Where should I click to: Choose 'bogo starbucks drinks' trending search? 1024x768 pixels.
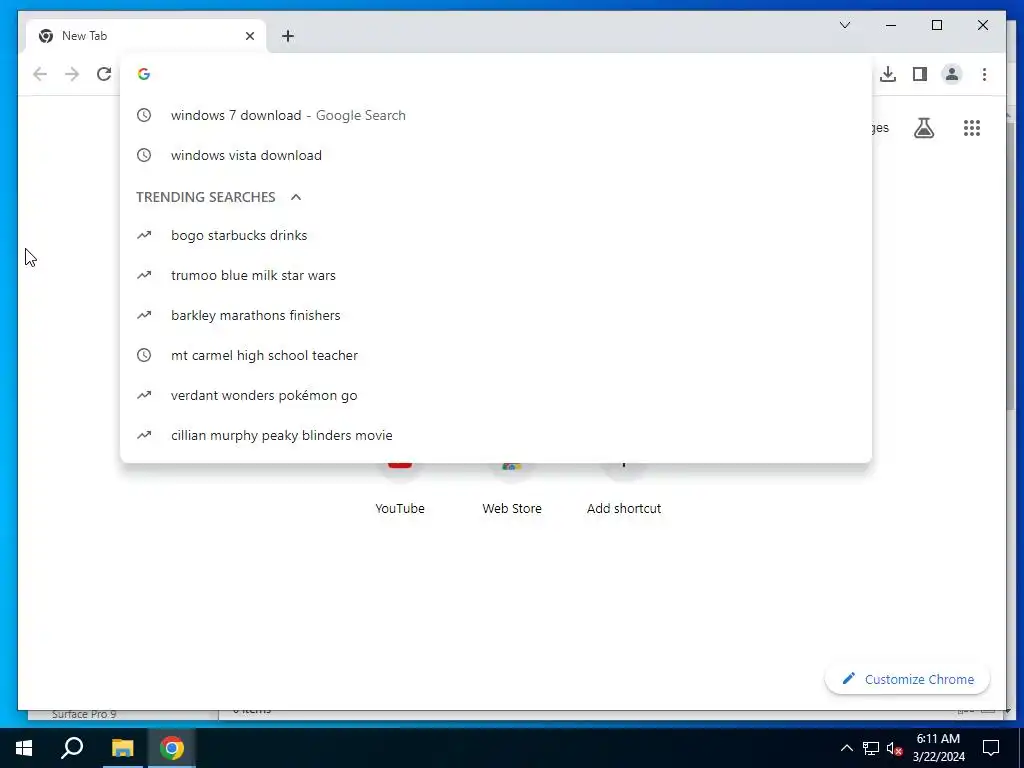[x=496, y=235]
